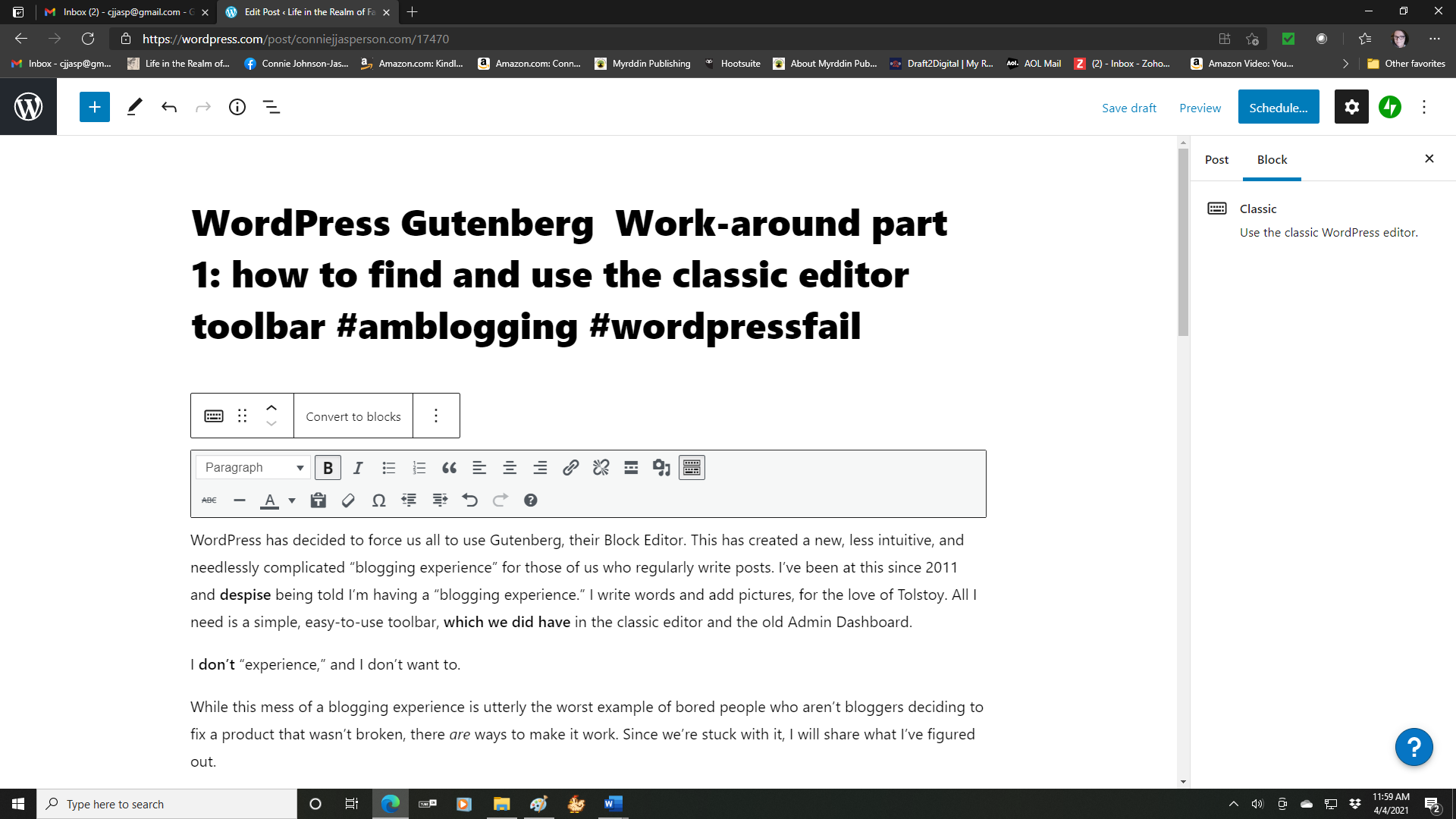Click the Convert to blocks button
Viewport: 1456px width, 819px height.
tap(353, 416)
